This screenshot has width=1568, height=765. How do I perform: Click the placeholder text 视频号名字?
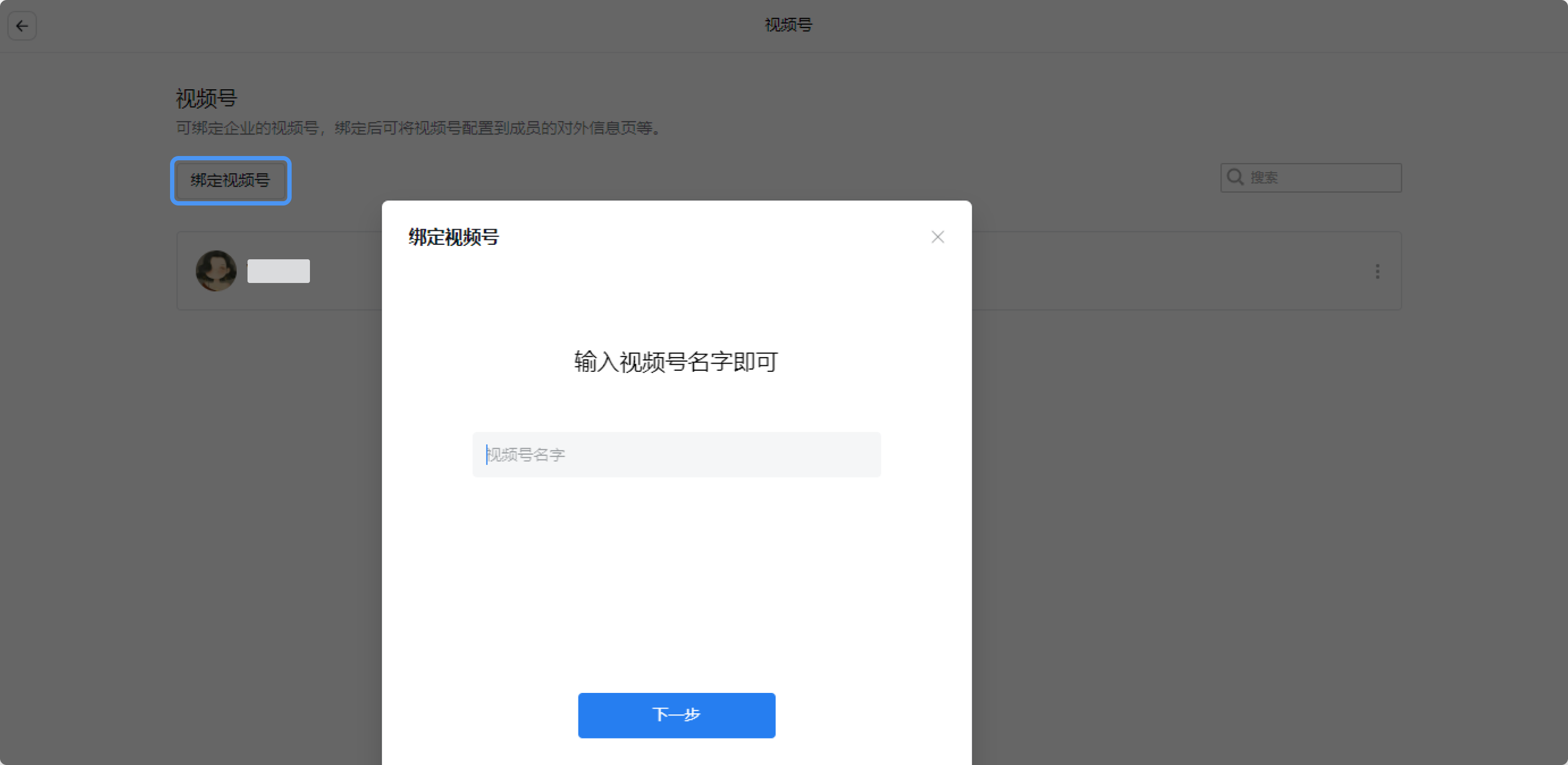tap(526, 455)
